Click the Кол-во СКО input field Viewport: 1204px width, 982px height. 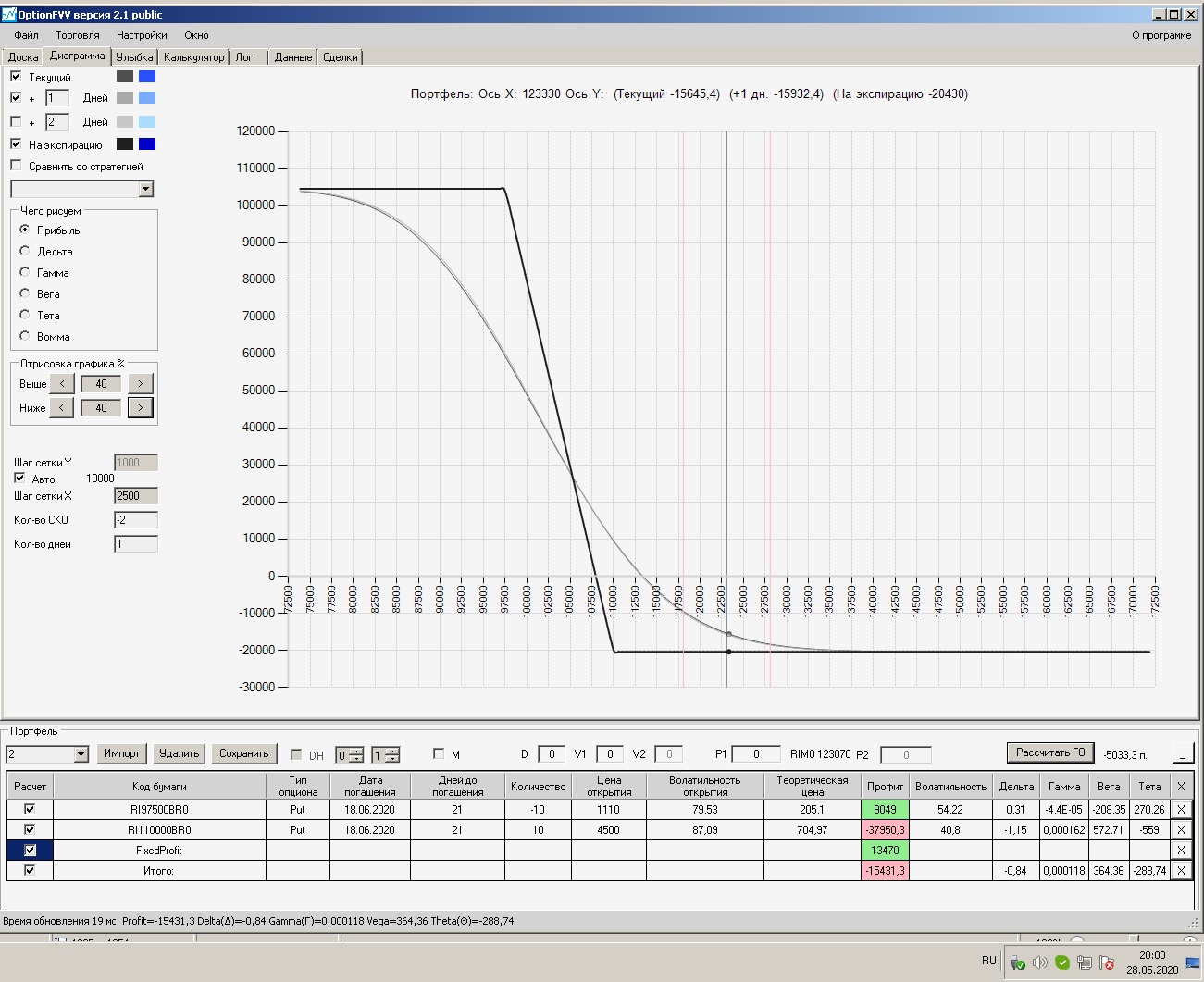click(136, 520)
